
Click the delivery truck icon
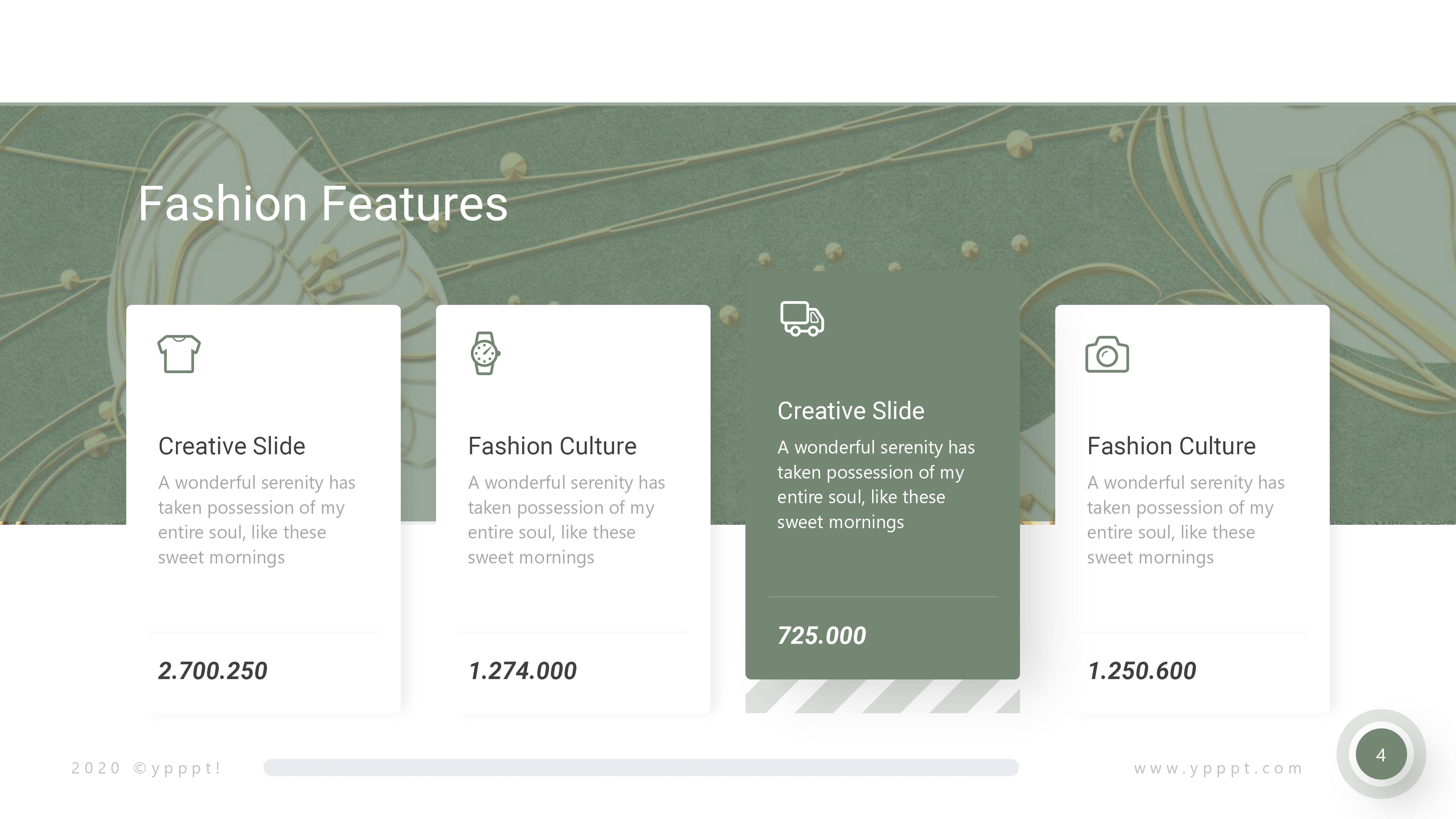click(802, 319)
